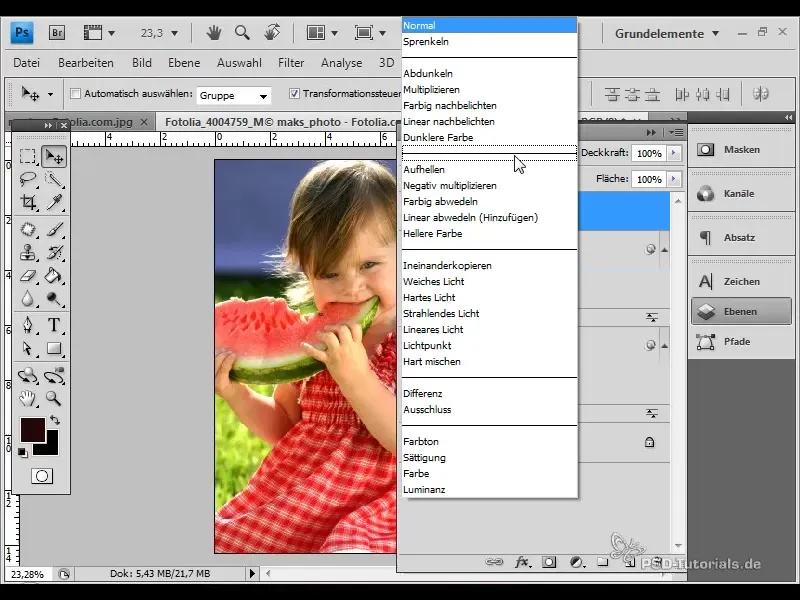
Task: Open the Ebene menu
Action: [184, 63]
